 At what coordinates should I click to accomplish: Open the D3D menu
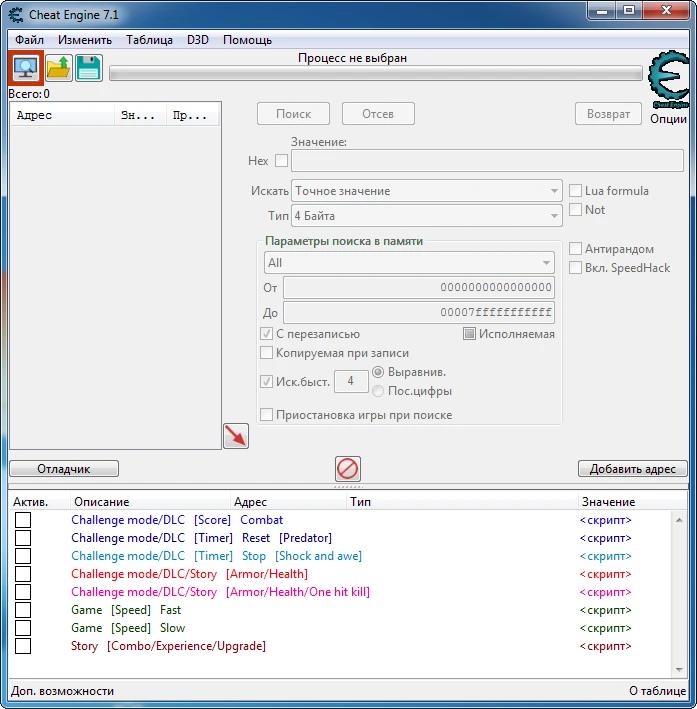point(198,40)
